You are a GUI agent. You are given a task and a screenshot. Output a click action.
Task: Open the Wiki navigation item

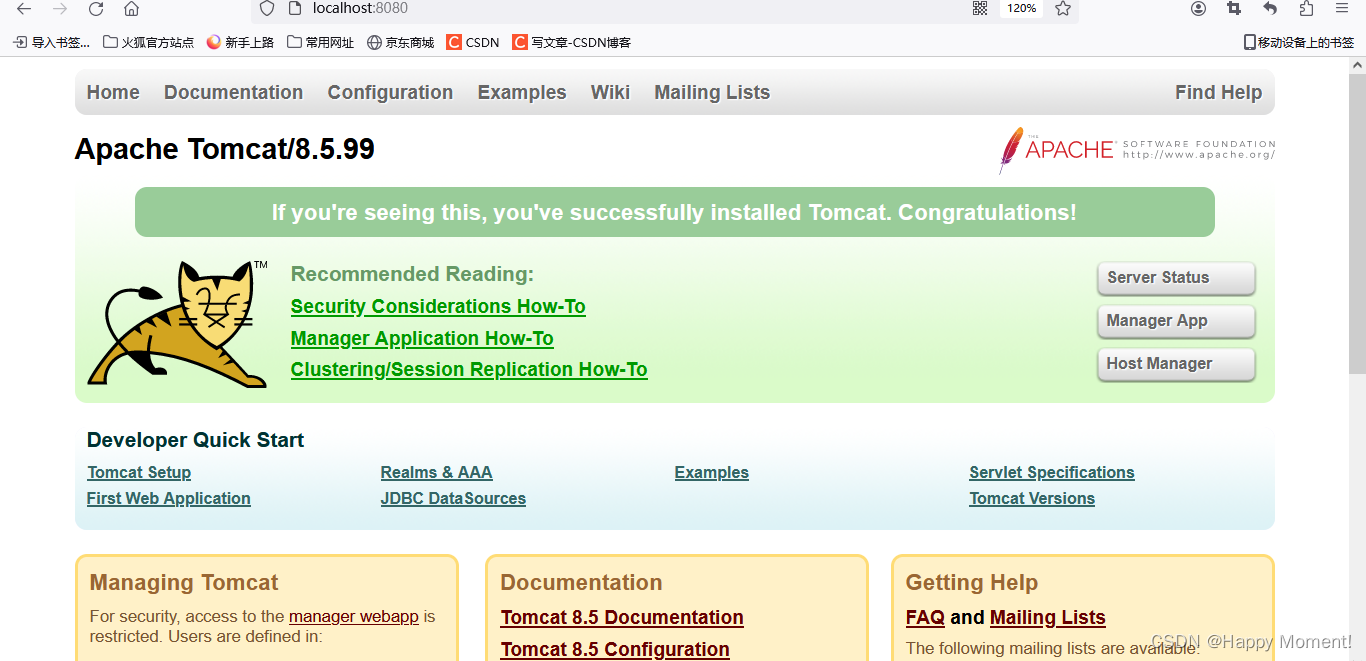coord(610,92)
